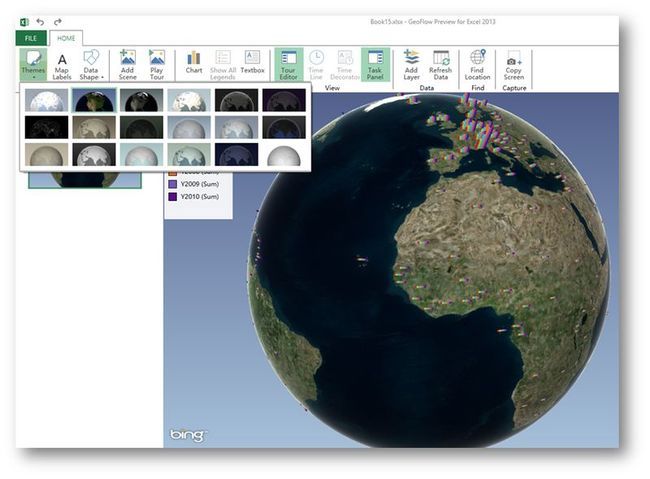Open the FILE tab
This screenshot has height=479, width=650.
[31, 38]
